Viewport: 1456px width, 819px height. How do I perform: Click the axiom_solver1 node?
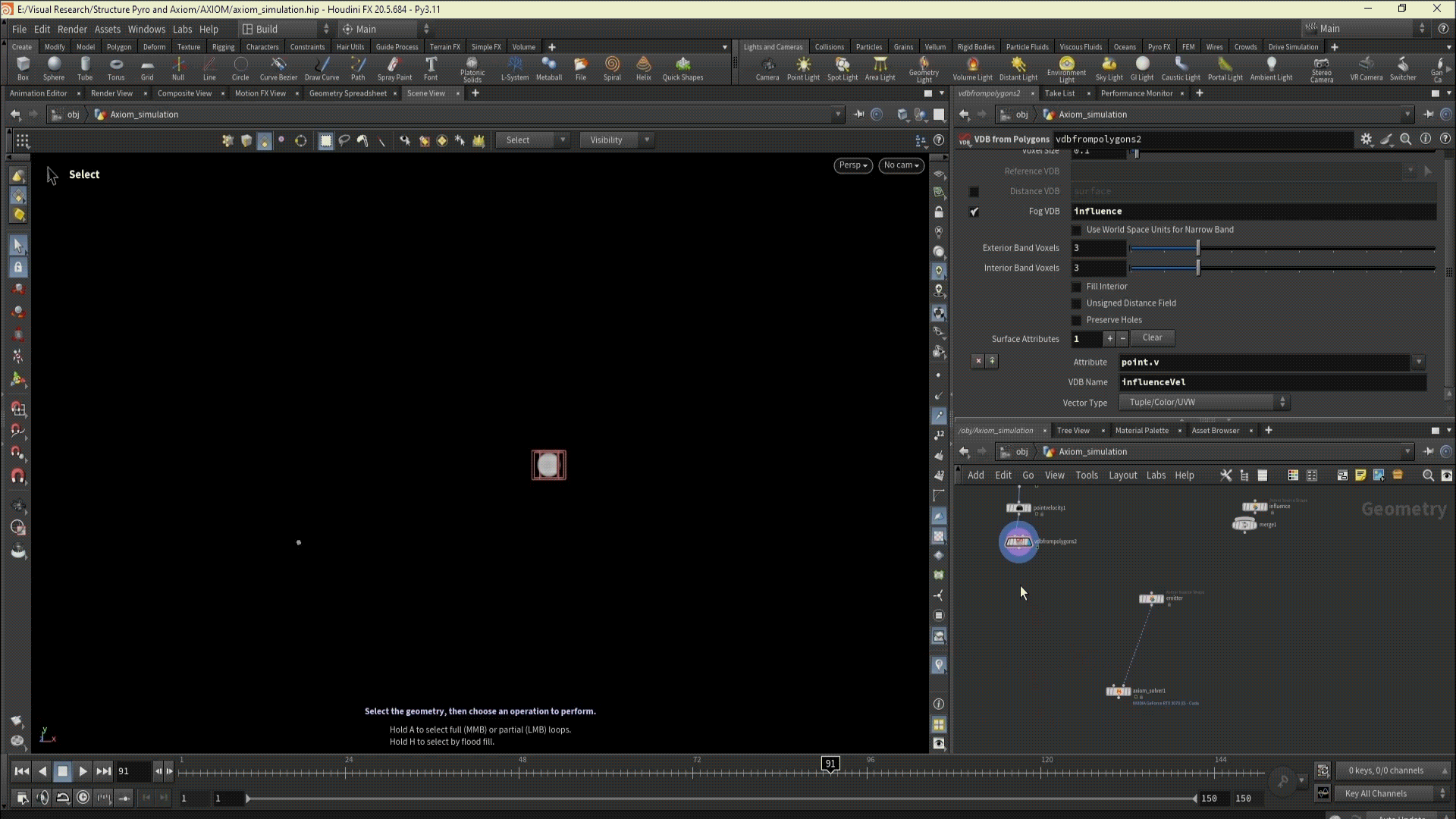click(x=1118, y=691)
